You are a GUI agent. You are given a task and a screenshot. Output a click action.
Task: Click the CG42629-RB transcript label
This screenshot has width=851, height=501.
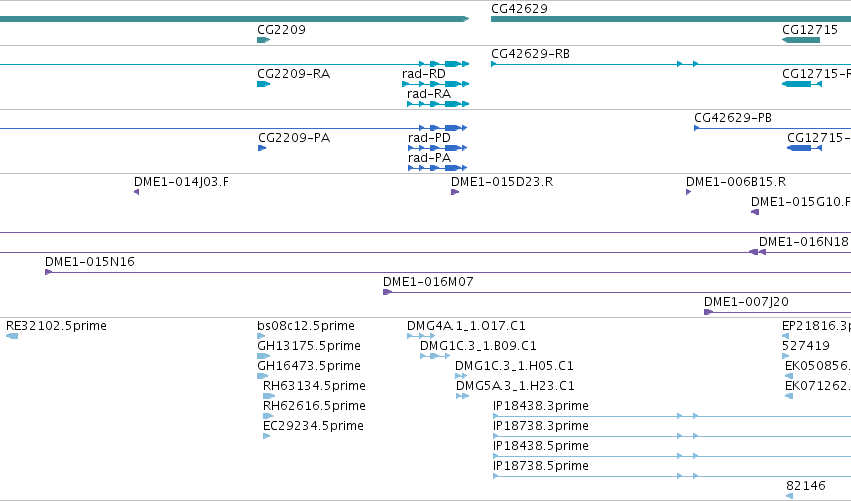530,54
